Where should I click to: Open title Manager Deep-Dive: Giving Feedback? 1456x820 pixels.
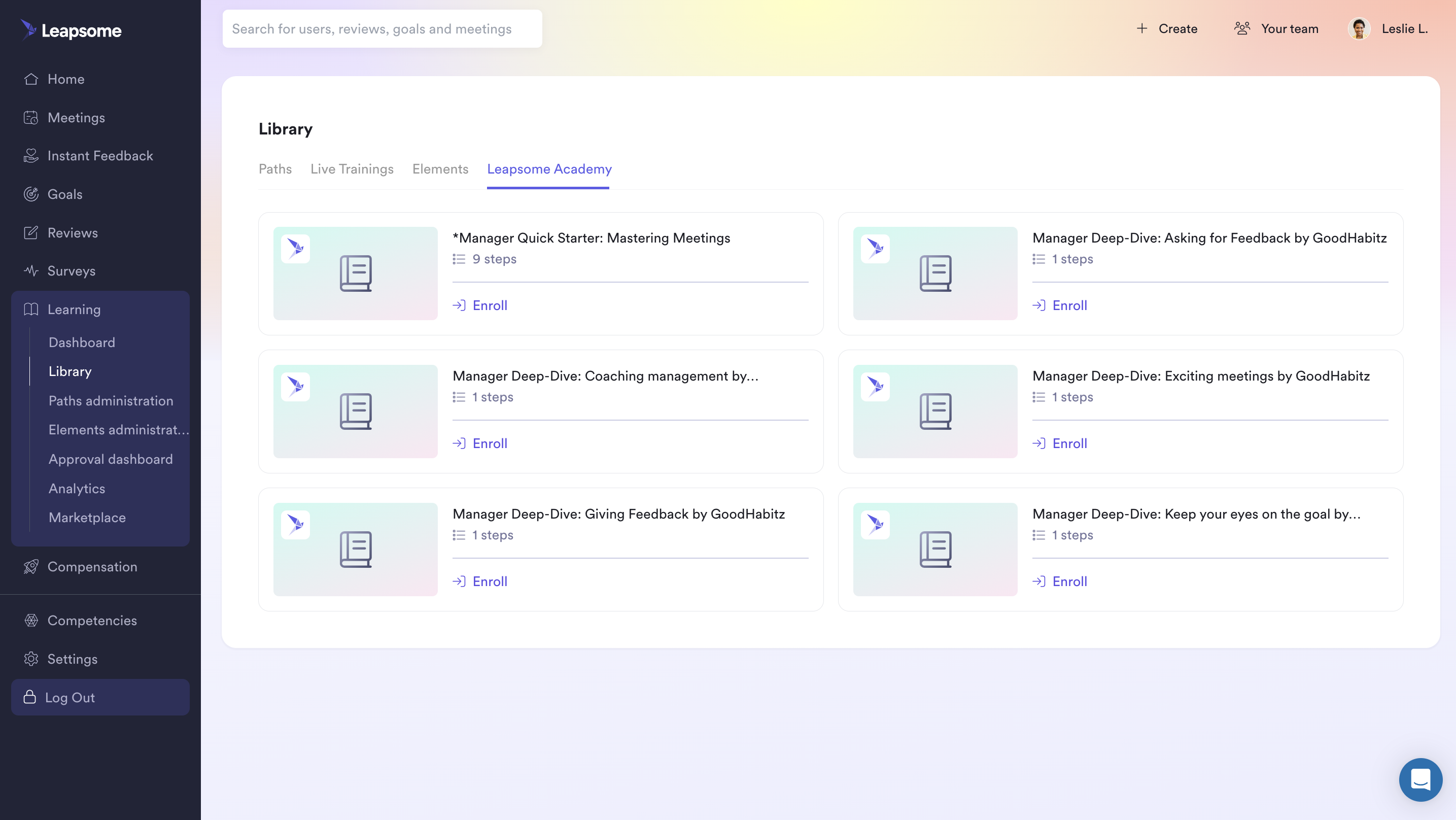[618, 514]
